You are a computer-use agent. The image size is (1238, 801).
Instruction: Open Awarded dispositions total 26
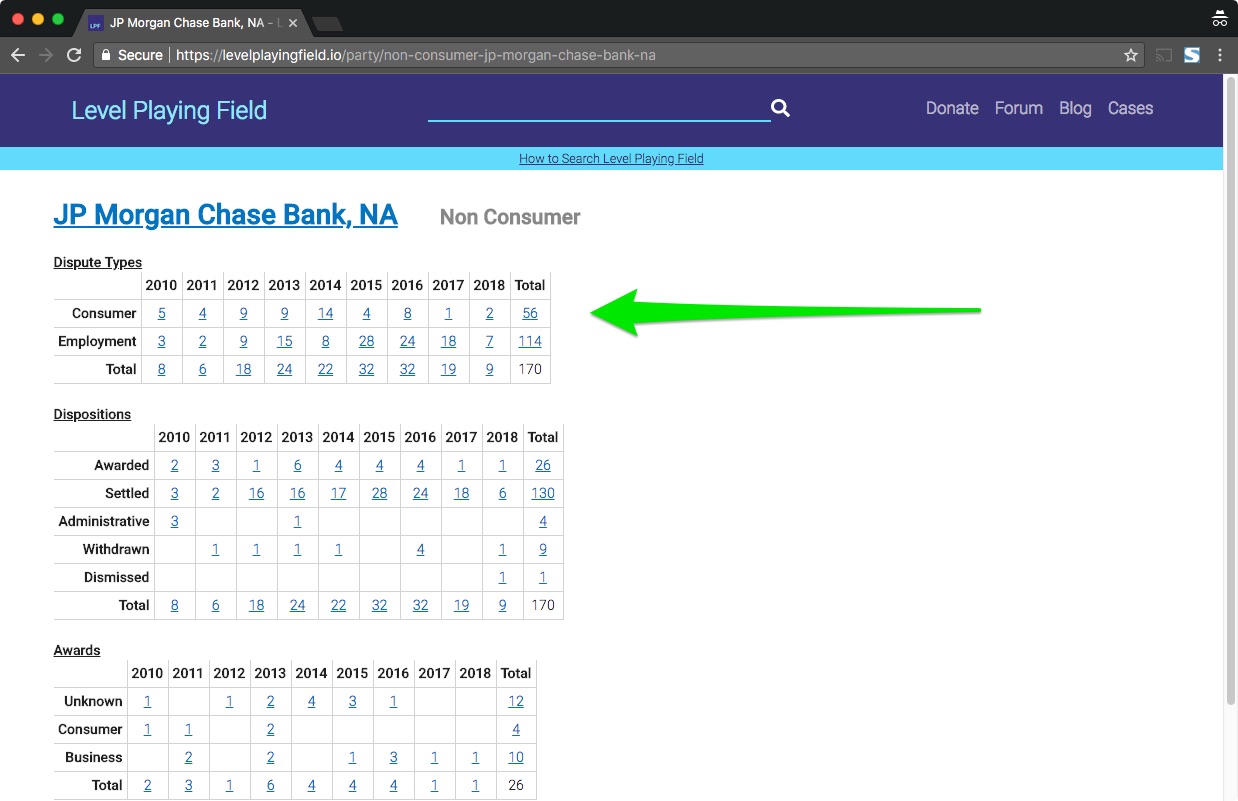(x=543, y=465)
